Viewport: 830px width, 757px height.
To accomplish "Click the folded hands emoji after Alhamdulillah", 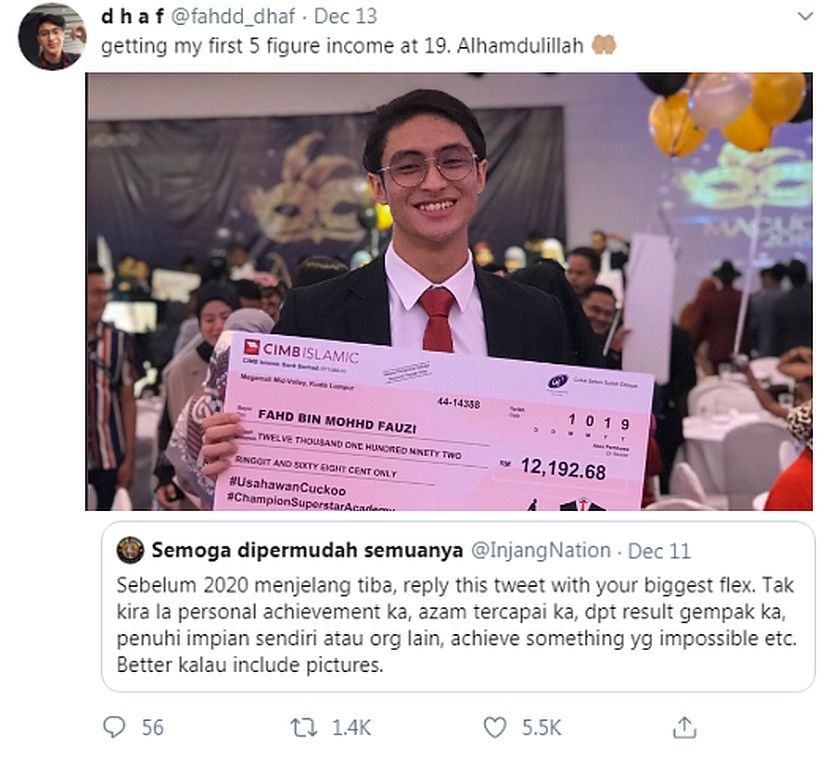I will (x=604, y=46).
